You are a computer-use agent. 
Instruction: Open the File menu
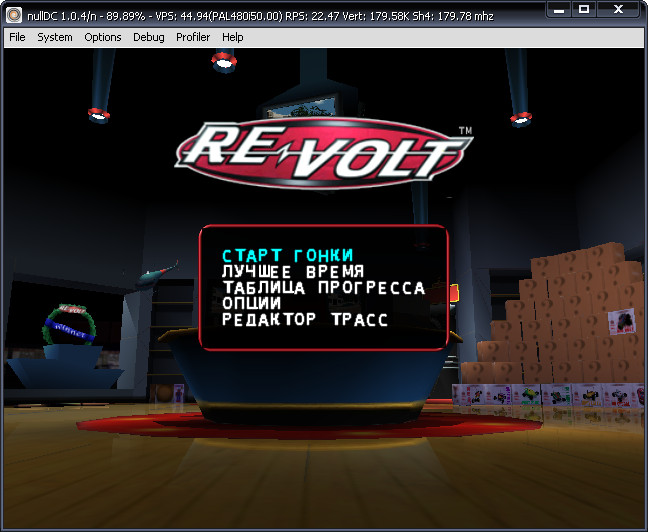click(x=17, y=37)
